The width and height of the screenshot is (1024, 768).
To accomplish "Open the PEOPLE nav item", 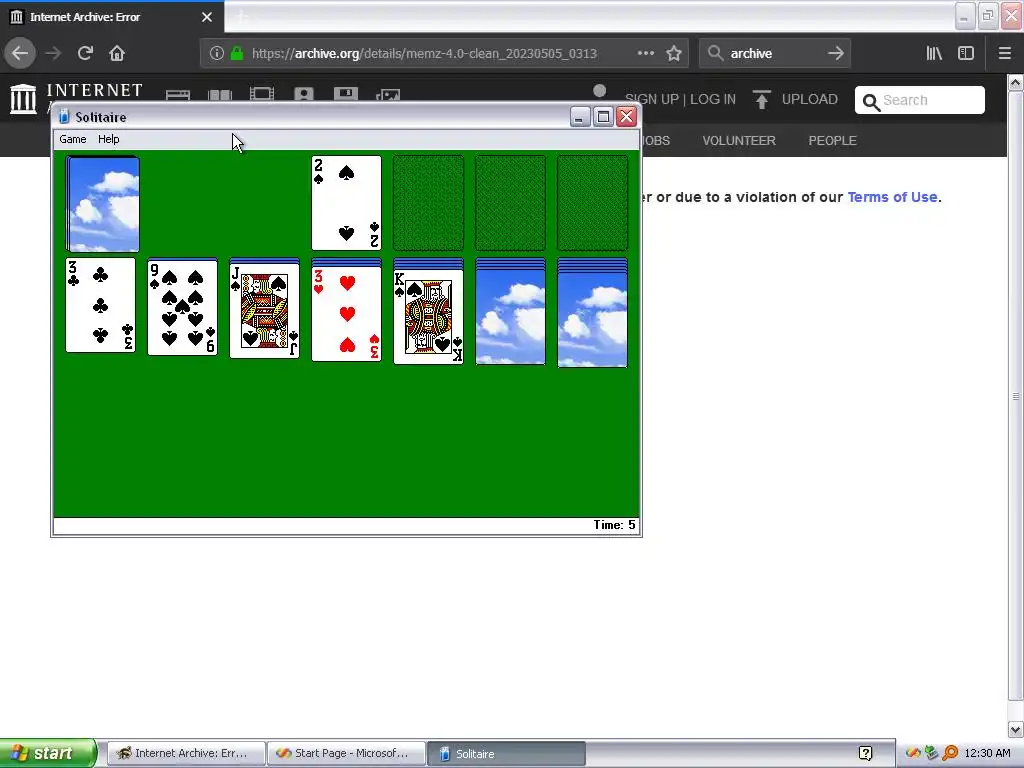I will (x=832, y=140).
